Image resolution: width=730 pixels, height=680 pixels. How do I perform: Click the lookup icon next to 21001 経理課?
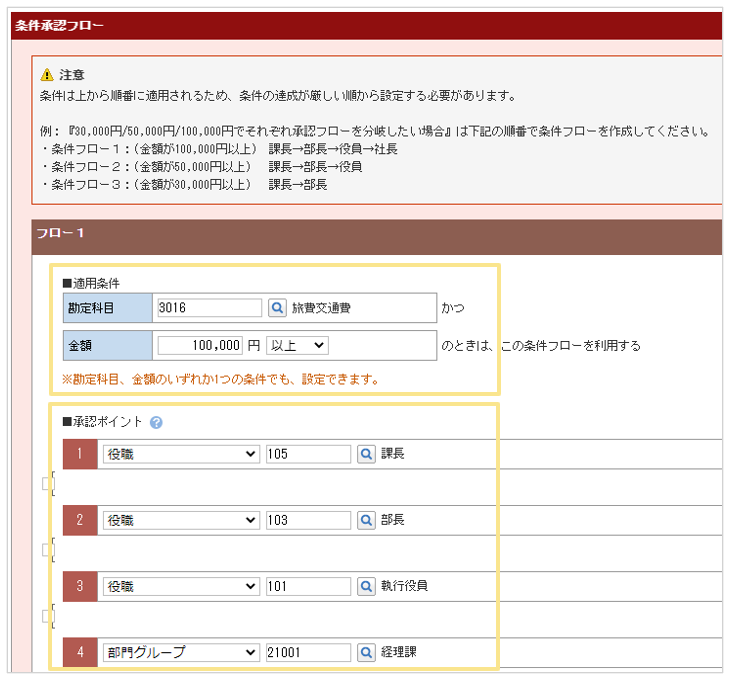[367, 652]
